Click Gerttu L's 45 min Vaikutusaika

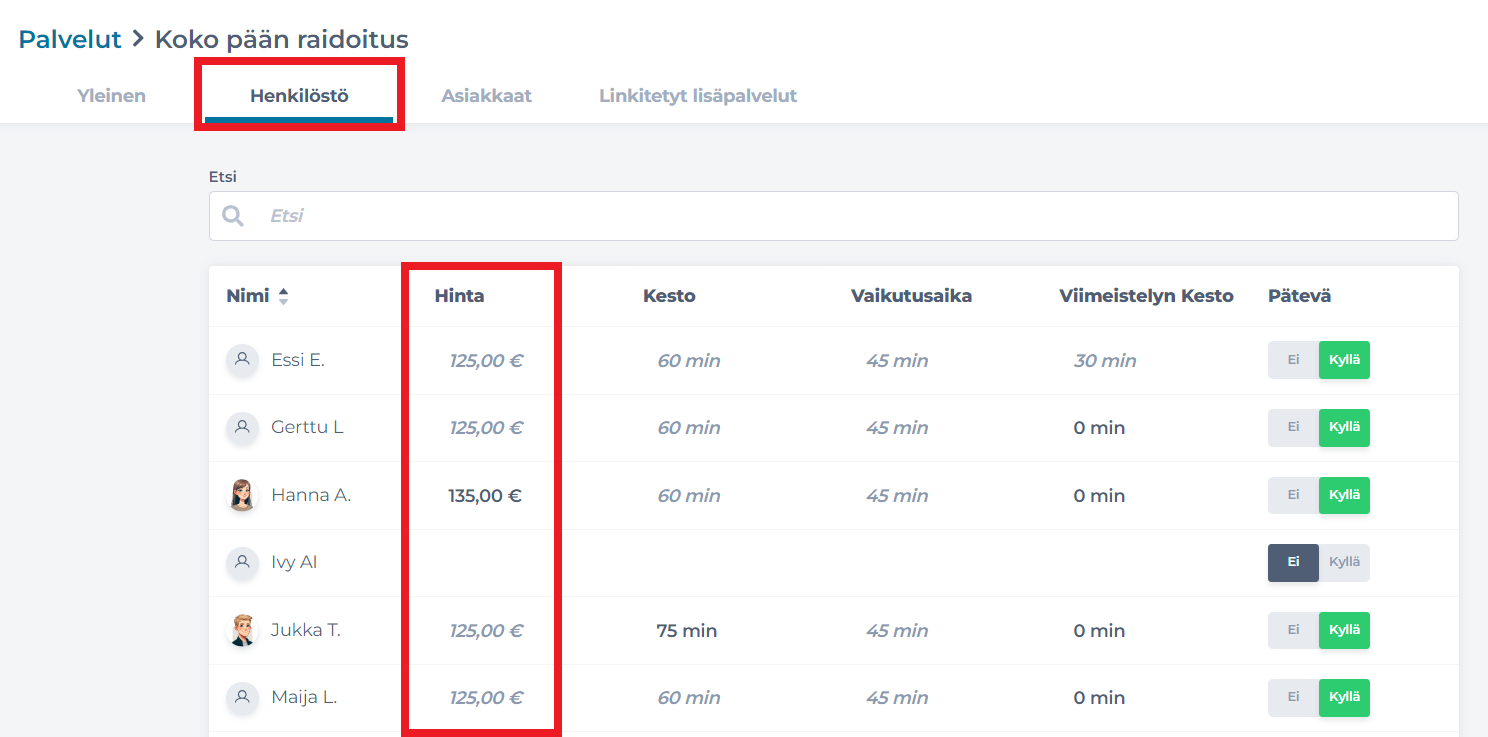pyautogui.click(x=897, y=428)
